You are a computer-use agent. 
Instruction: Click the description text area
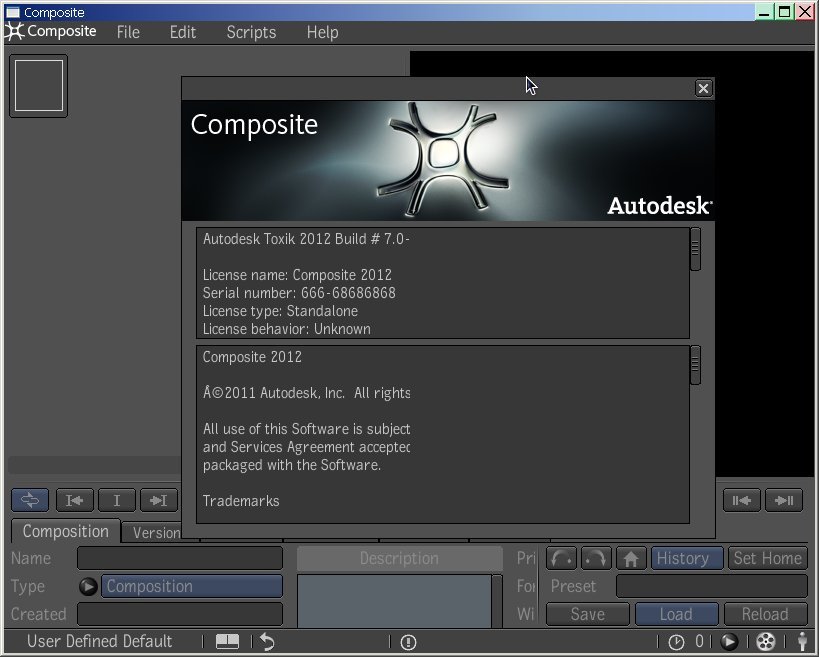tap(394, 601)
